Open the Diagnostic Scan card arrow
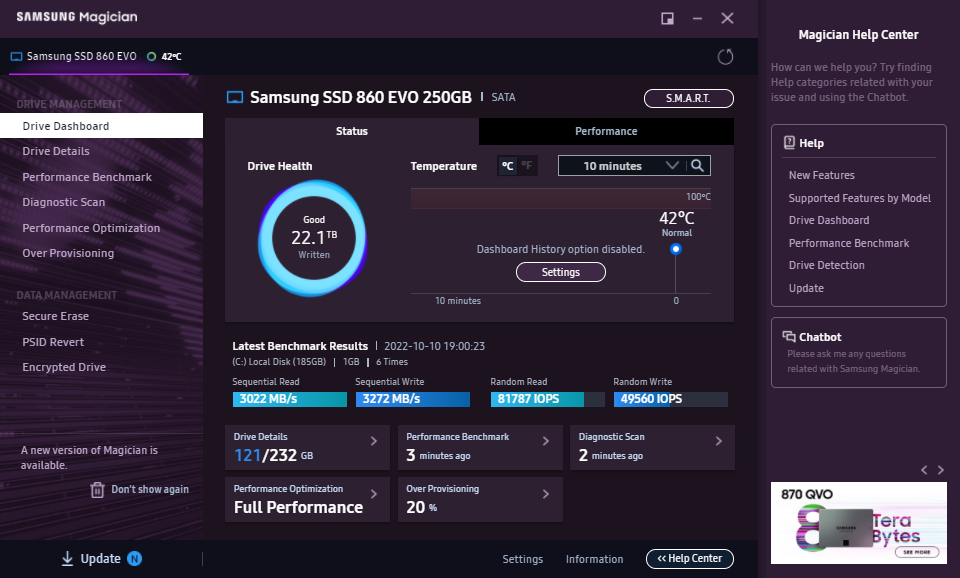Screen dimensions: 960x578 [719, 441]
